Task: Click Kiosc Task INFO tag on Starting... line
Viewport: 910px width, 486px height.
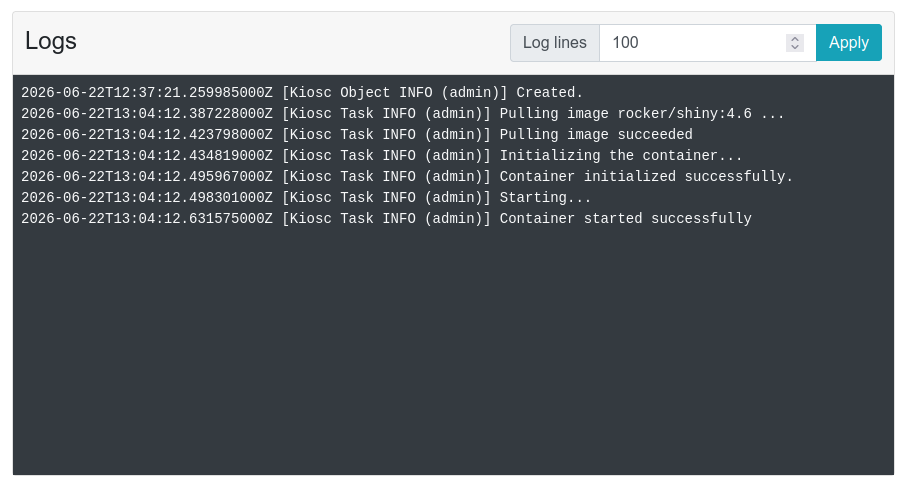Action: (353, 197)
